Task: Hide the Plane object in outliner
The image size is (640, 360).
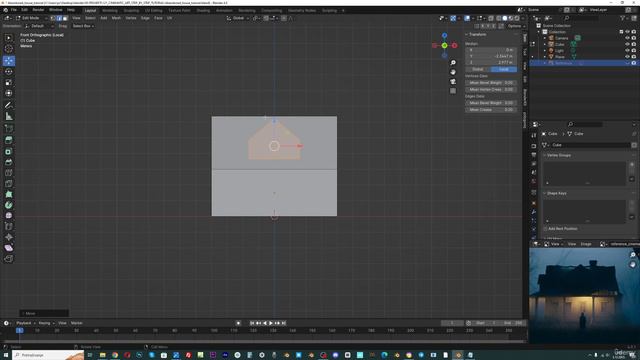Action: 627,57
